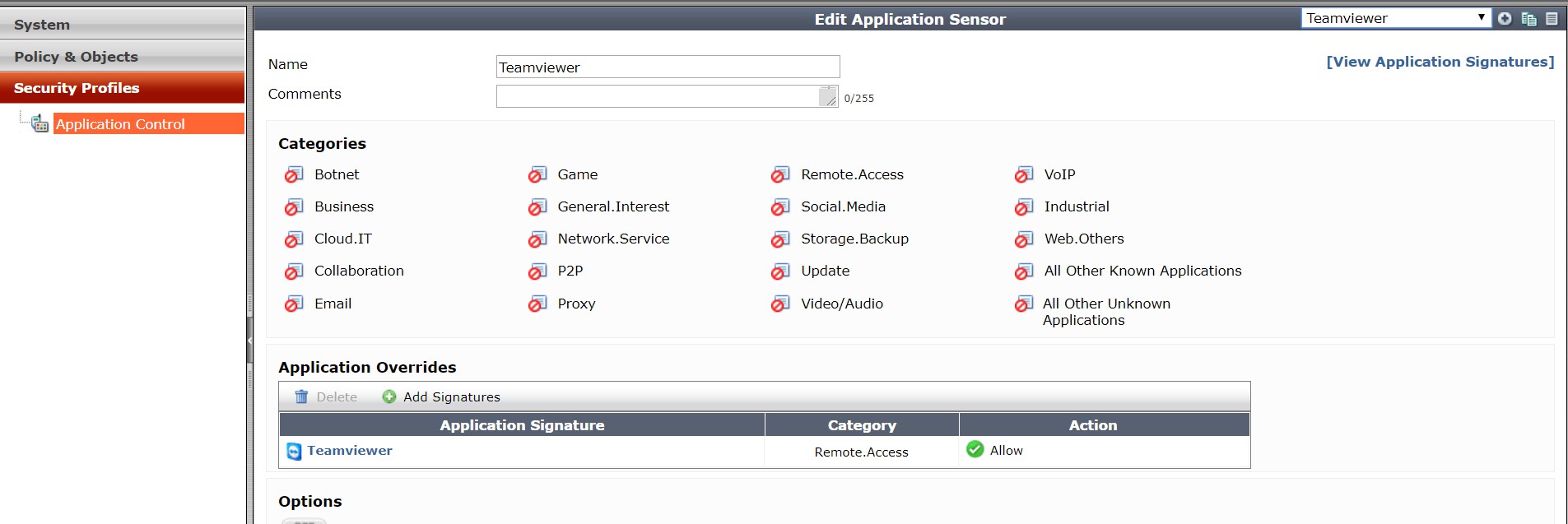Click the create new sensor plus icon

tap(1505, 18)
